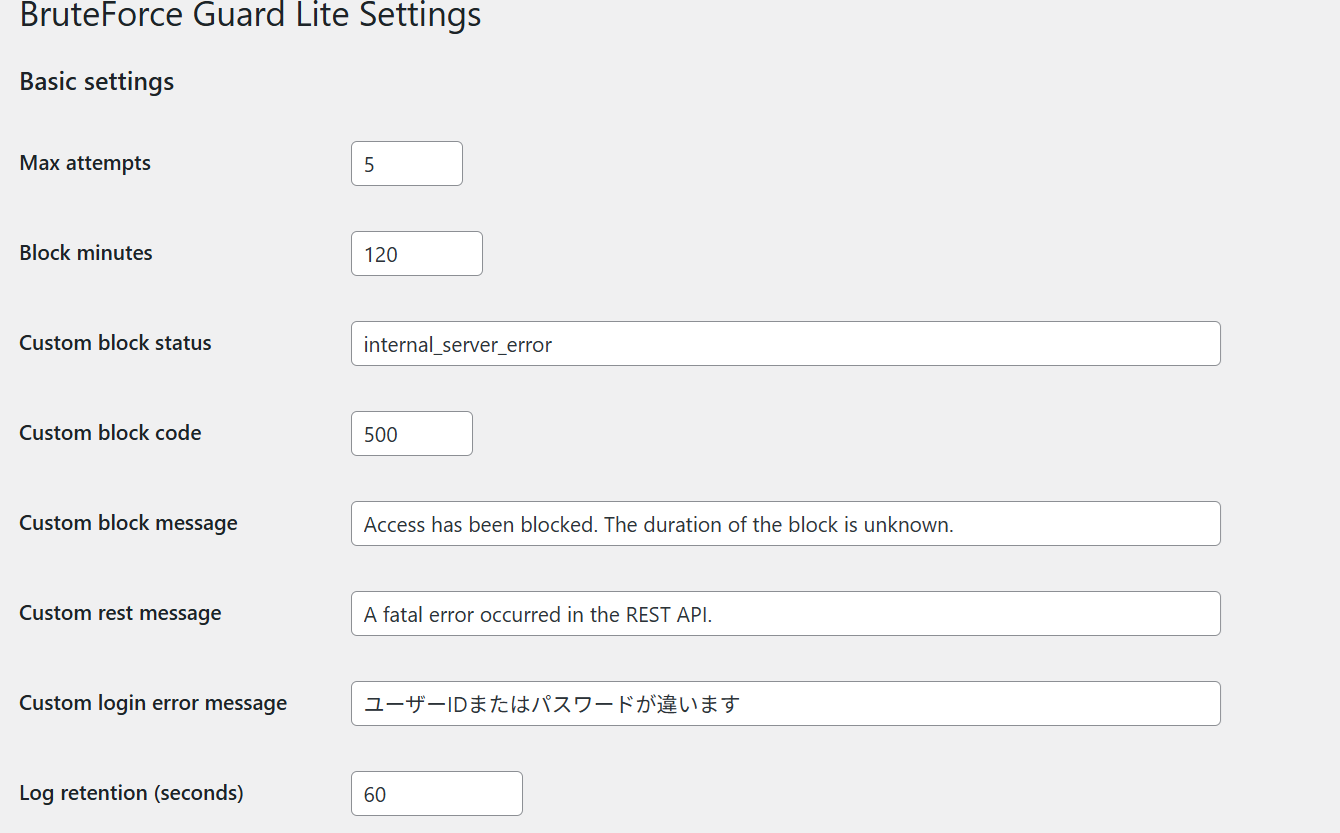Click the Max attempts number field
This screenshot has width=1340, height=833.
[x=406, y=164]
